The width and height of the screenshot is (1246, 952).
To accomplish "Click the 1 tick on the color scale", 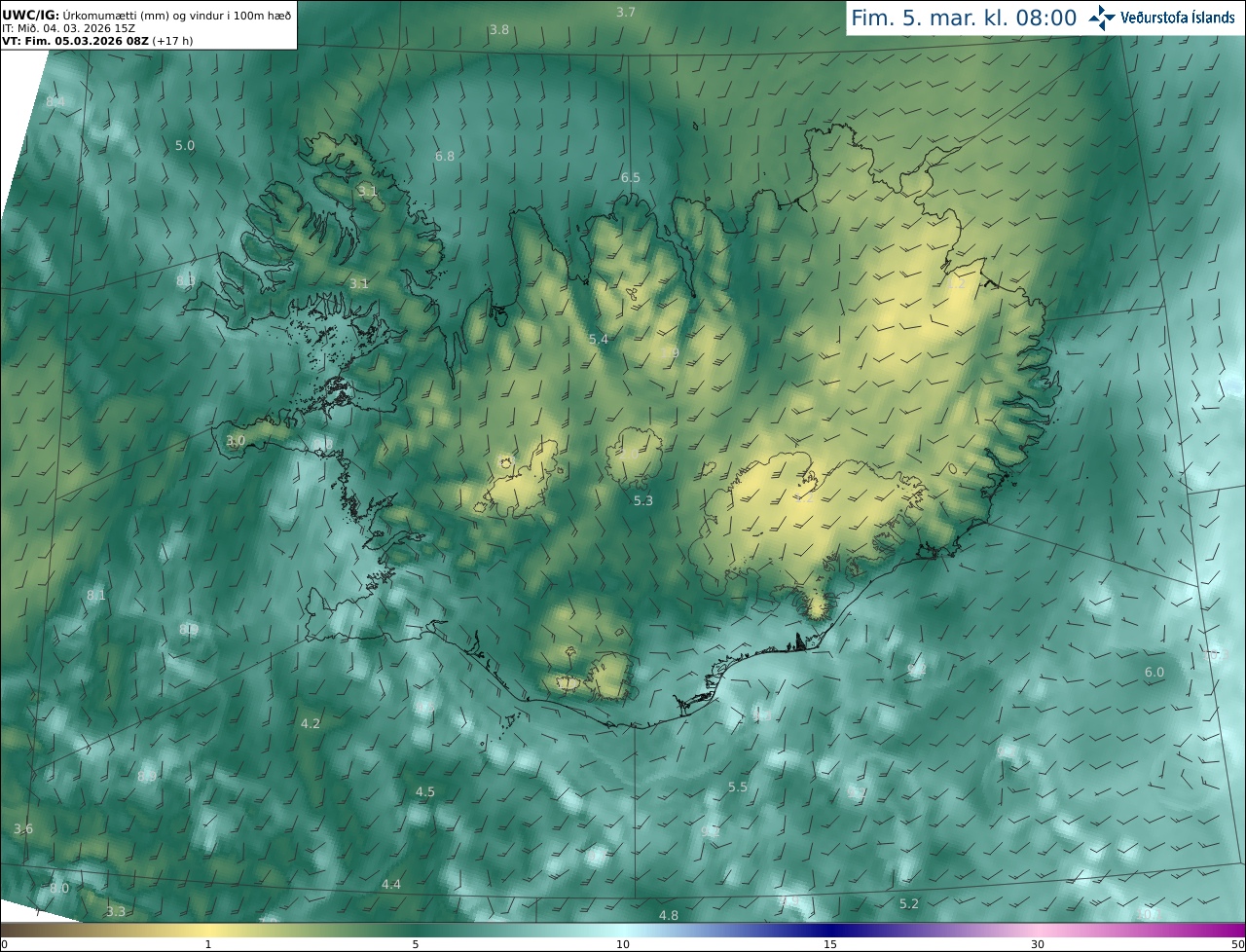I will click(208, 944).
